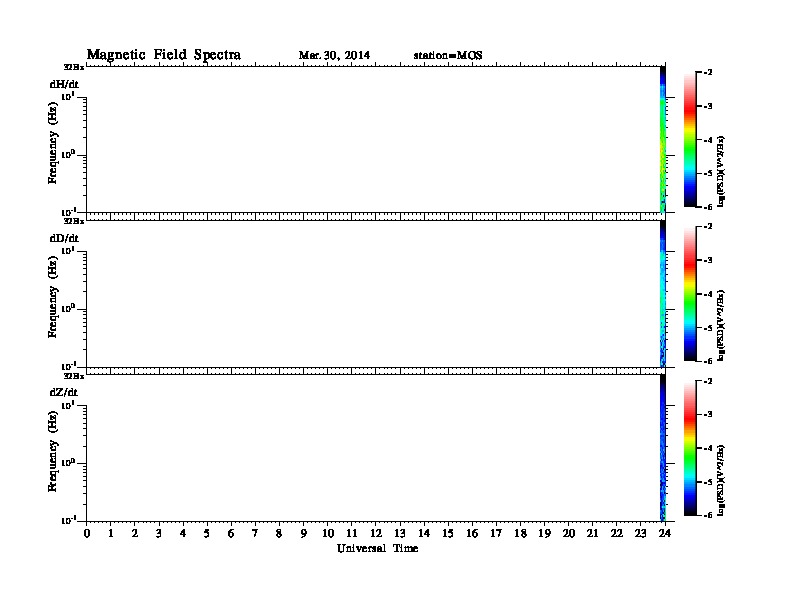Click the hour "11" tick label
Image resolution: width=792 pixels, height=612 pixels.
(352, 533)
